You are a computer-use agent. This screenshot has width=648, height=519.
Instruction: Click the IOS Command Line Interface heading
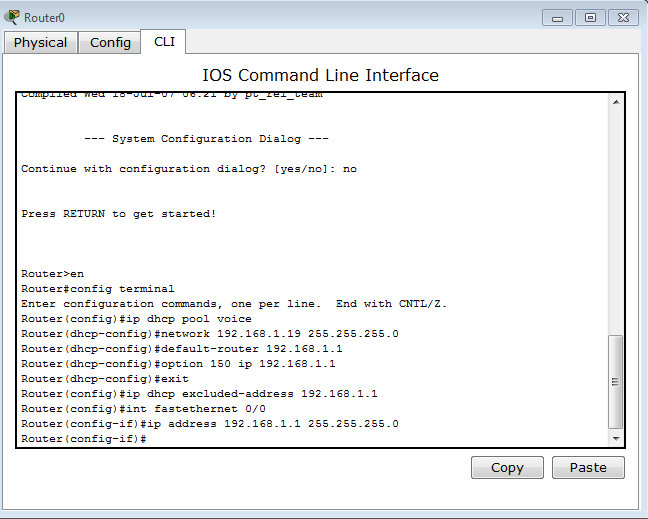(x=320, y=75)
